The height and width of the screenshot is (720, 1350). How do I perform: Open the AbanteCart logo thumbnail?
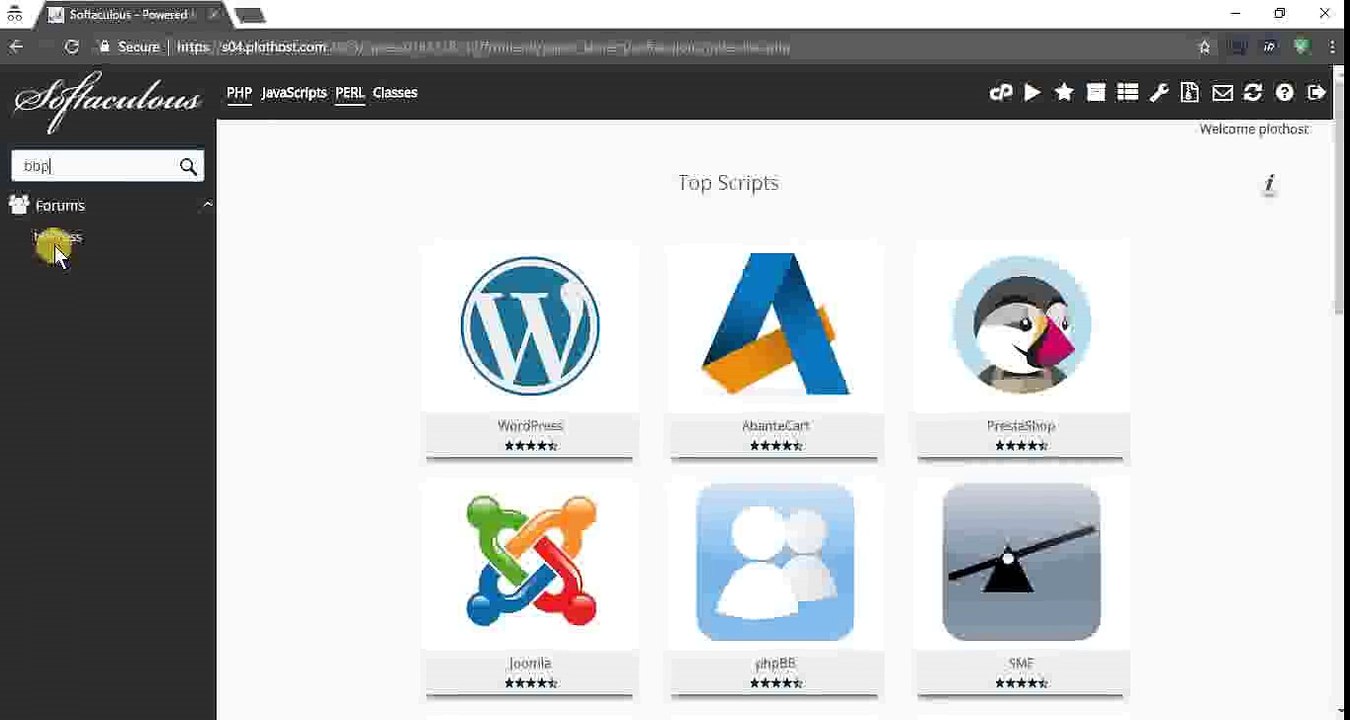coord(775,325)
